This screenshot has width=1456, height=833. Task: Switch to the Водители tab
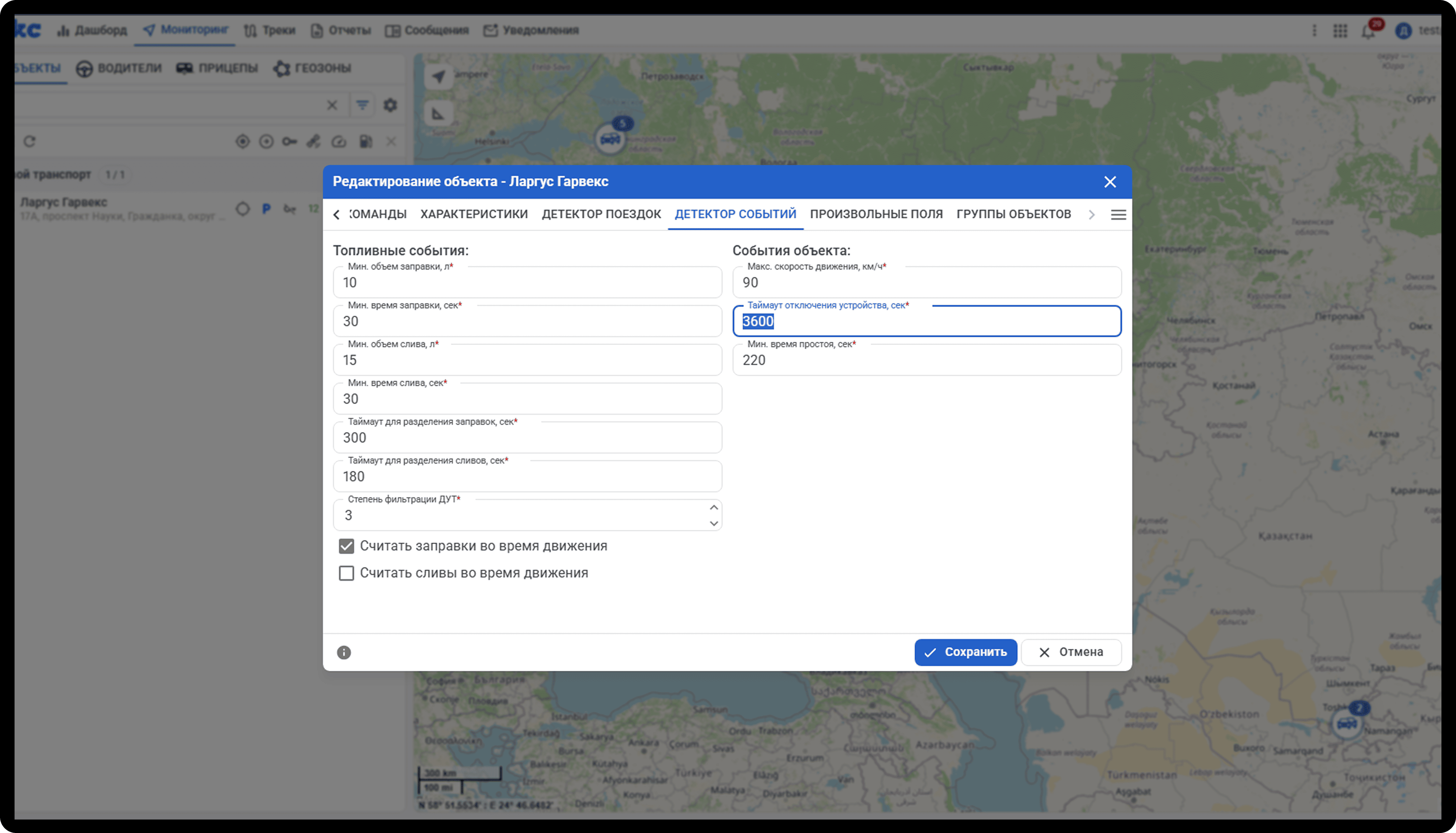click(x=119, y=68)
